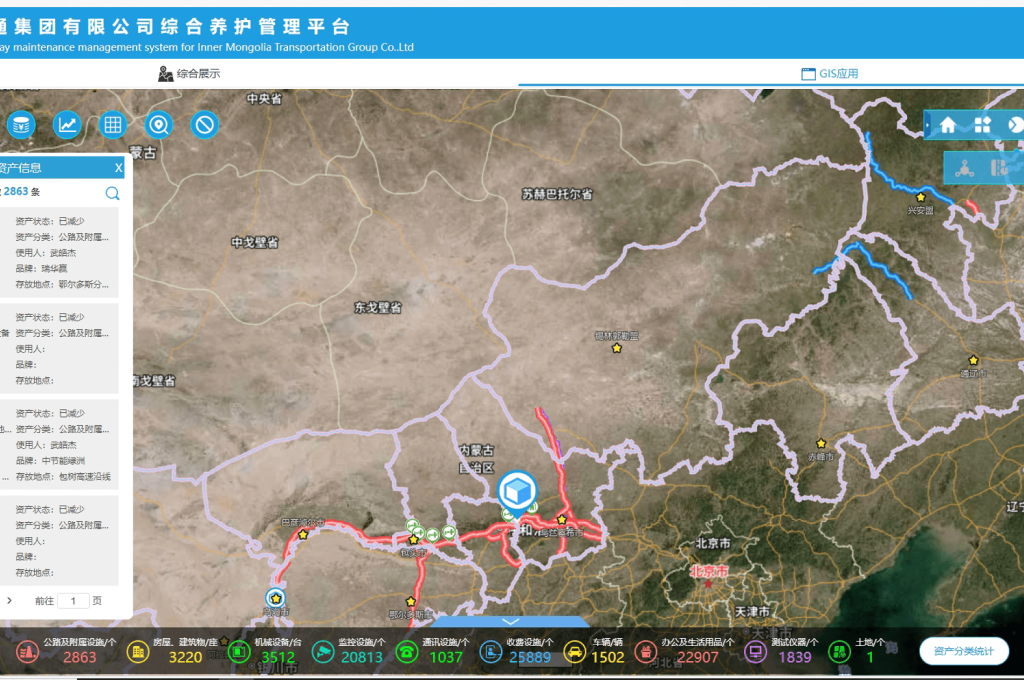The width and height of the screenshot is (1024, 680).
Task: Switch to 综合展示 tab
Action: tap(189, 73)
